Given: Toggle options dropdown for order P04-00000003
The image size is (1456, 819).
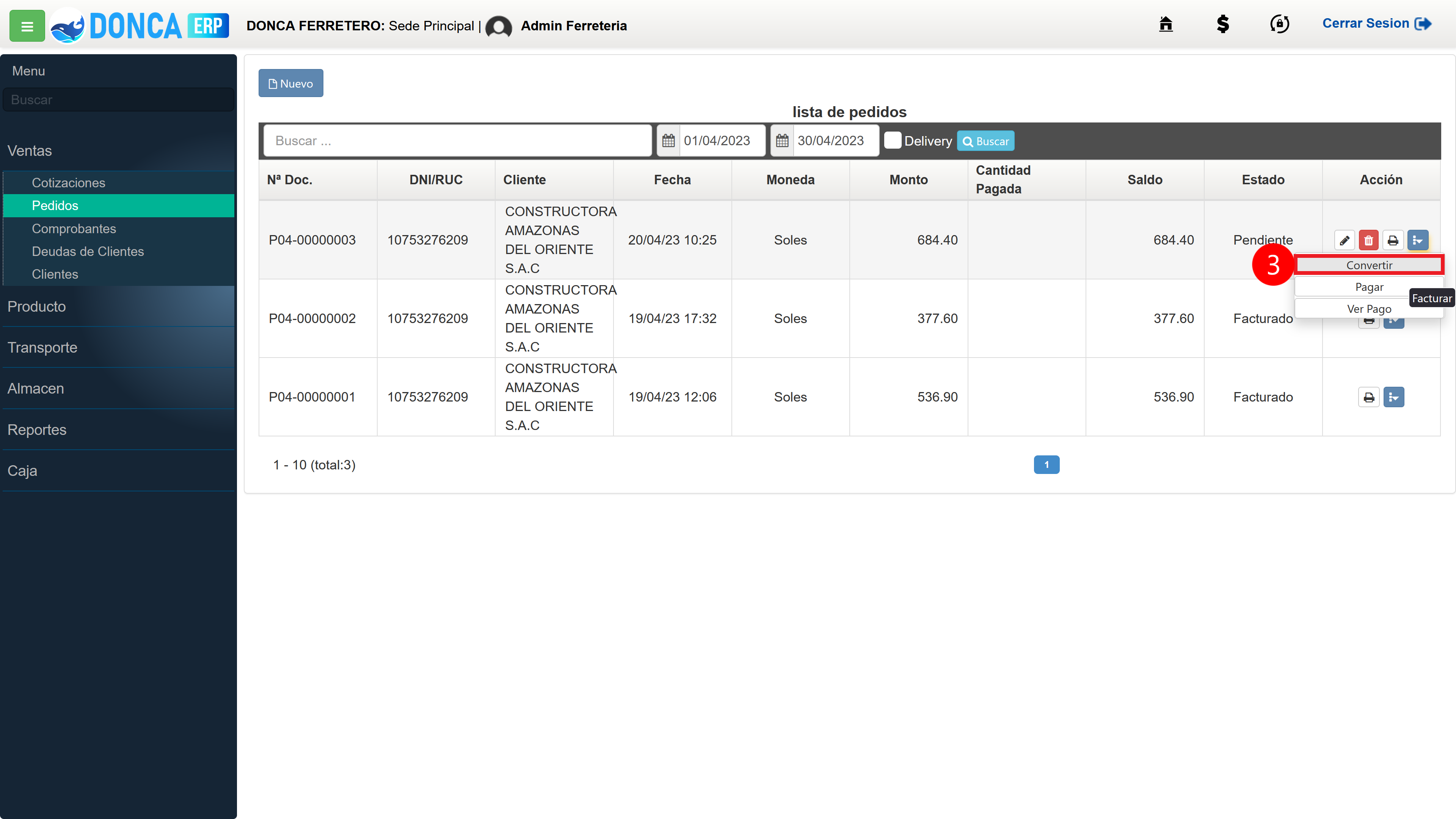Looking at the screenshot, I should point(1418,240).
